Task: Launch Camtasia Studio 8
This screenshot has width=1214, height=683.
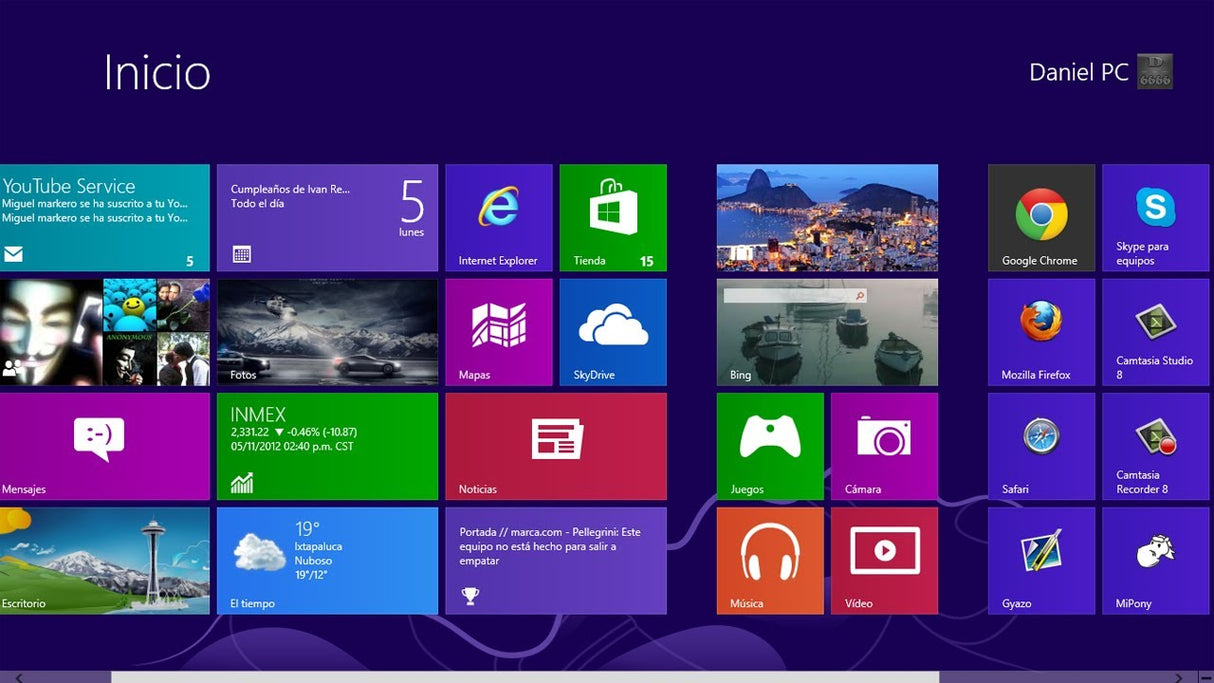Action: 1155,331
